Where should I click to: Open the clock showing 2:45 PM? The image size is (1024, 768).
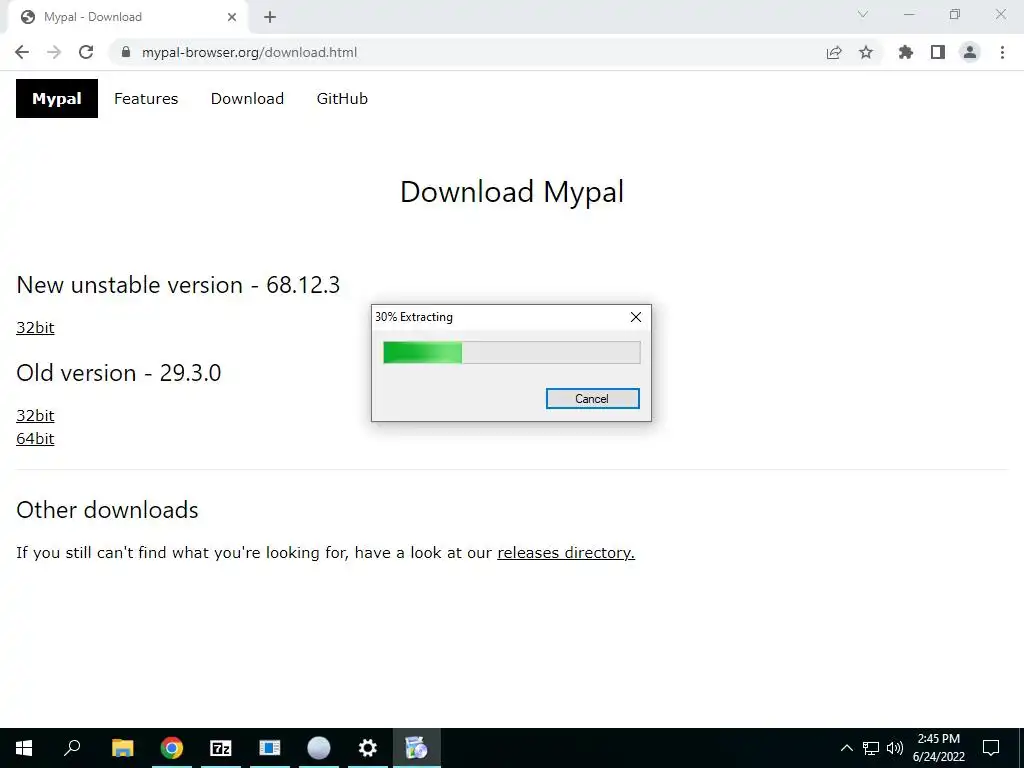pyautogui.click(x=938, y=748)
